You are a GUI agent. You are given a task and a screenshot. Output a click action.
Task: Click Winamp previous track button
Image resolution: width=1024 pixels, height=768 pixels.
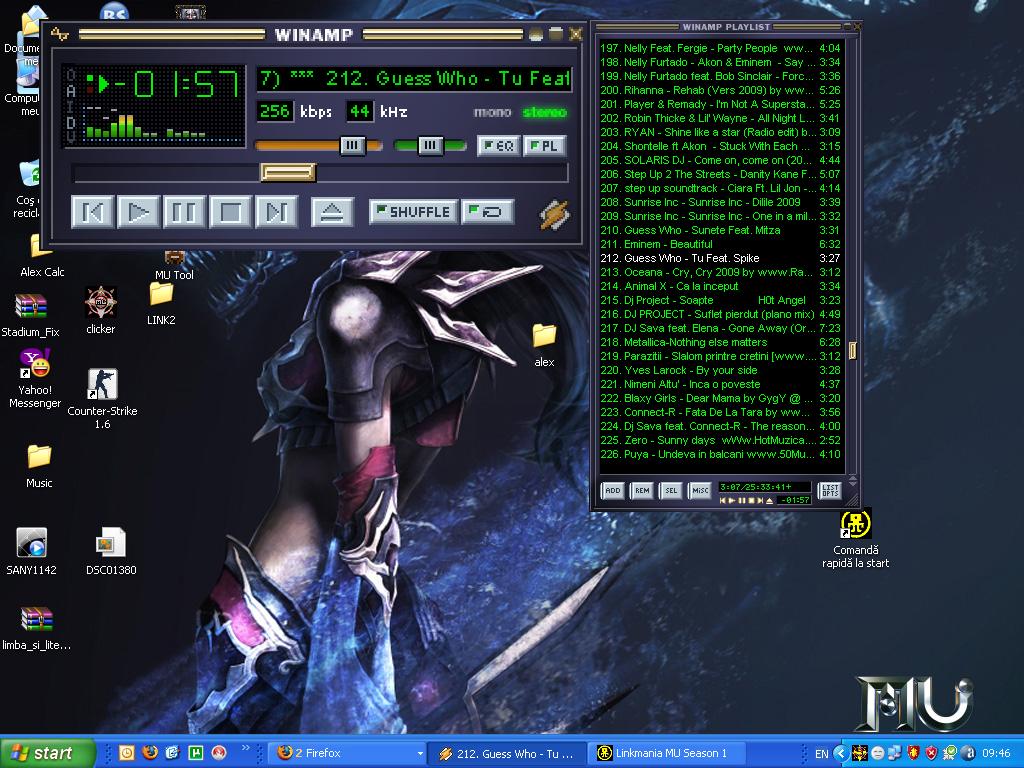(x=92, y=212)
